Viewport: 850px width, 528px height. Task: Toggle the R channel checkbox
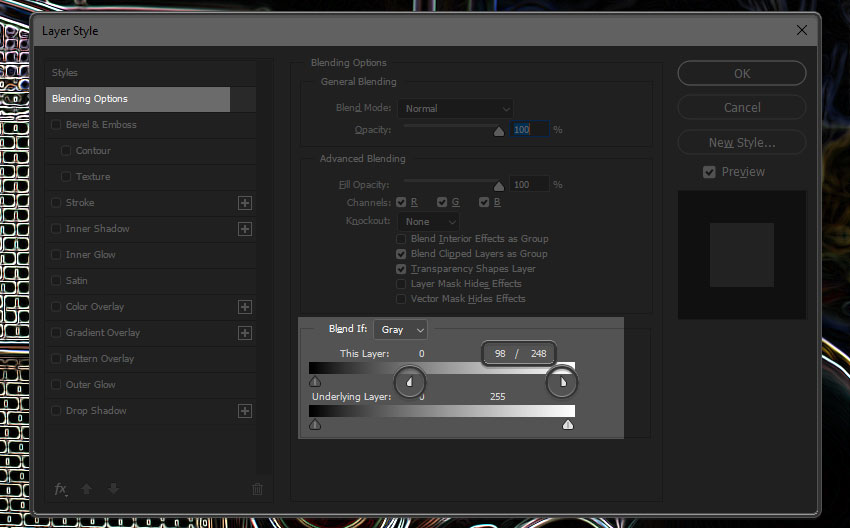(x=401, y=202)
